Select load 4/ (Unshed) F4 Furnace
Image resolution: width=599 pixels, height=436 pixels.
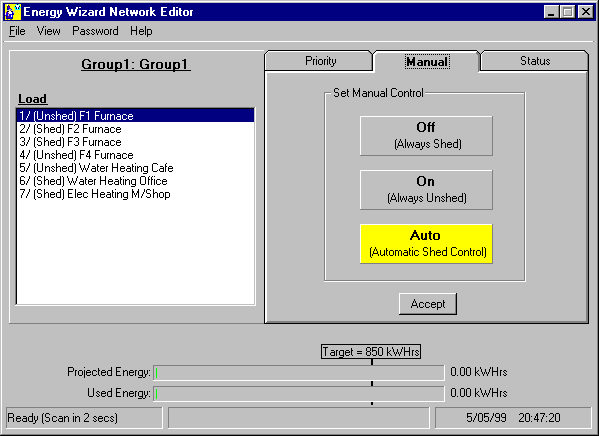135,155
